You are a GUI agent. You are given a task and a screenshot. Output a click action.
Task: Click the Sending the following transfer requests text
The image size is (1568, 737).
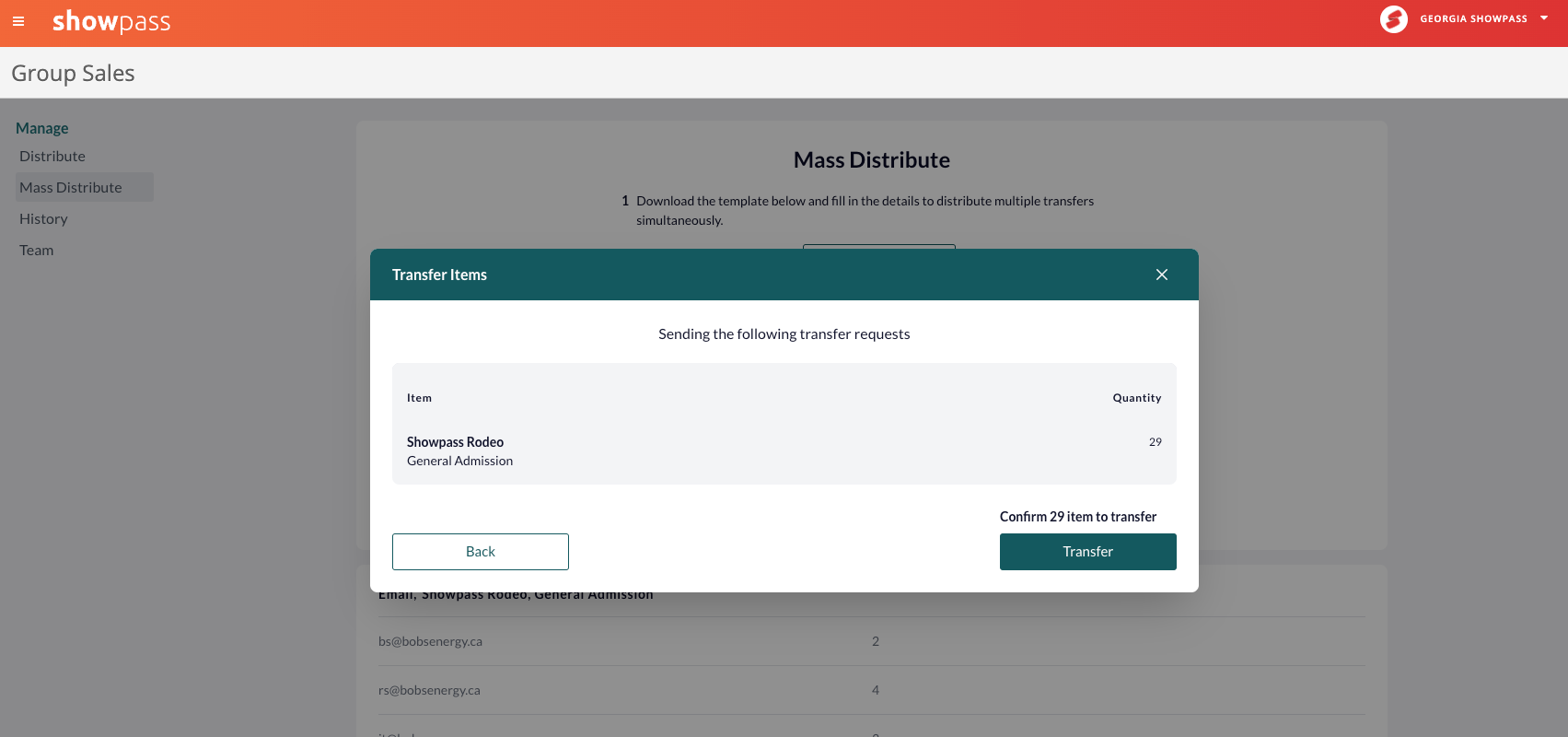[784, 334]
